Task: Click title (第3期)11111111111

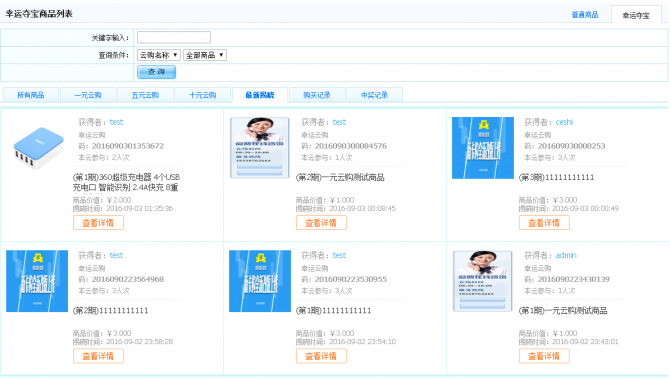Action: (x=556, y=177)
